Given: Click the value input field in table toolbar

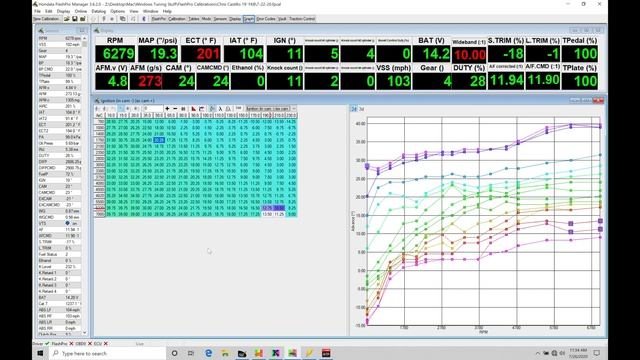Looking at the screenshot, I should (x=153, y=109).
